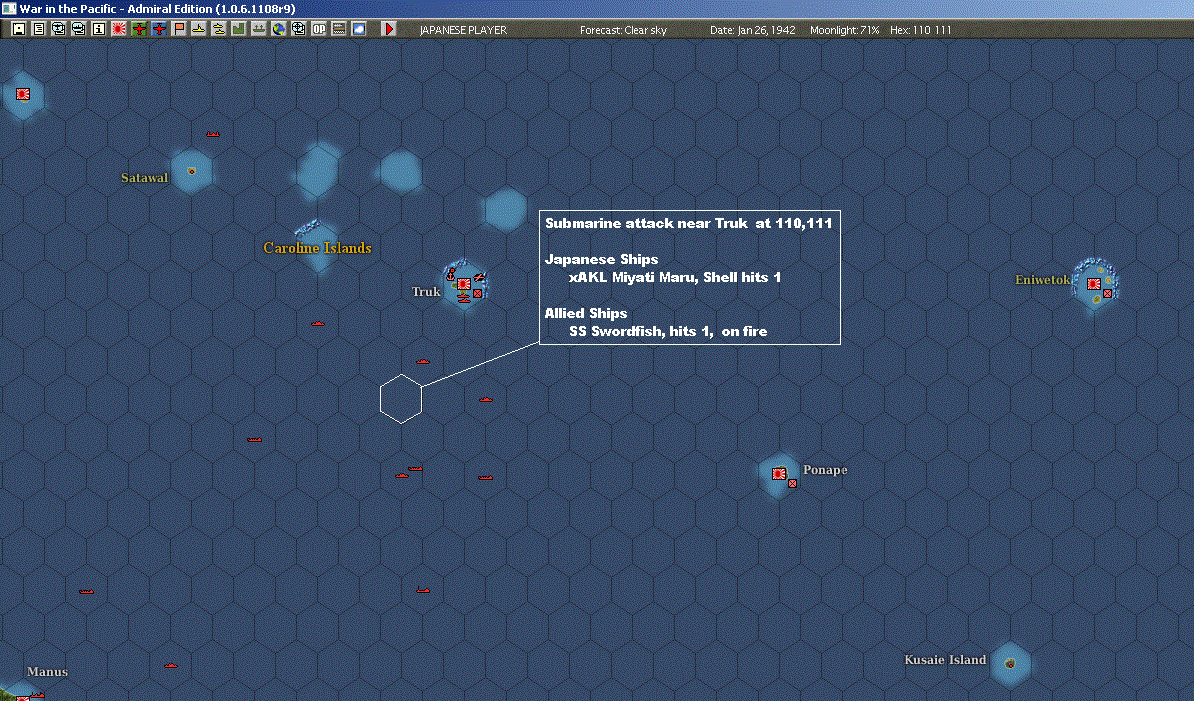Click the orange flag toolbar icon
Image resolution: width=1194 pixels, height=701 pixels.
click(x=179, y=29)
